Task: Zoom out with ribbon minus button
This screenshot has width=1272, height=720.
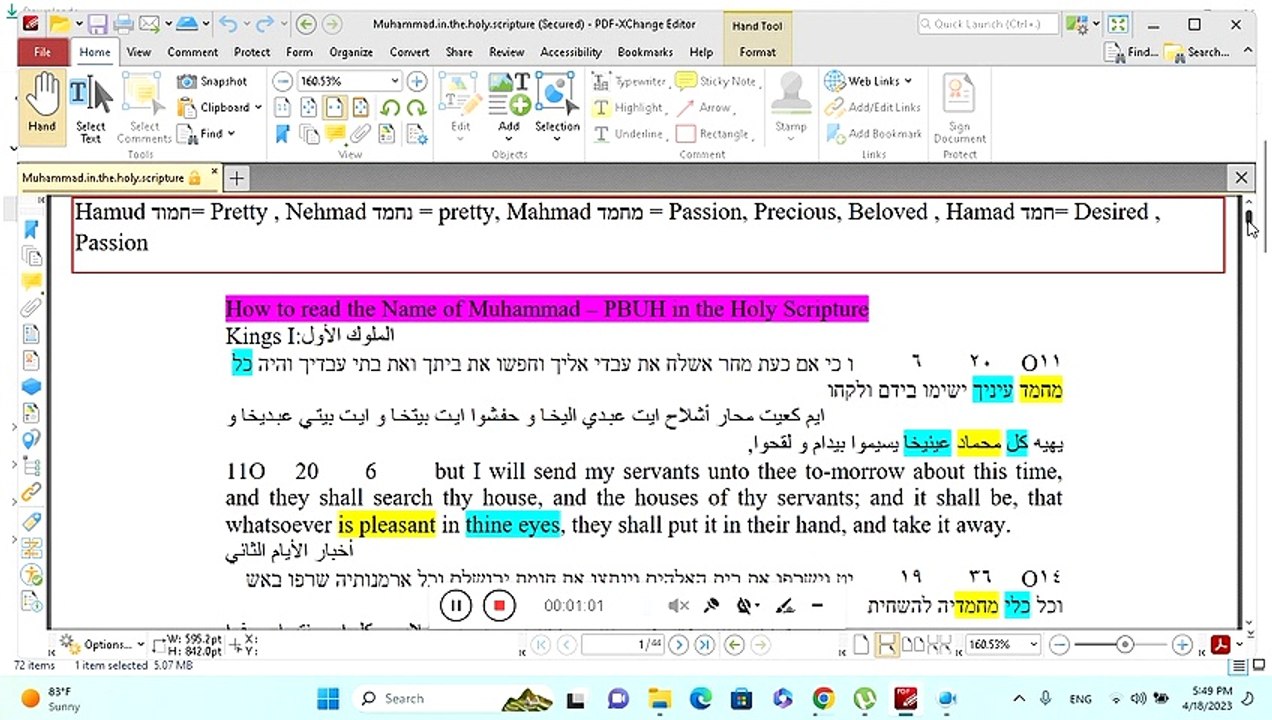Action: click(x=283, y=82)
